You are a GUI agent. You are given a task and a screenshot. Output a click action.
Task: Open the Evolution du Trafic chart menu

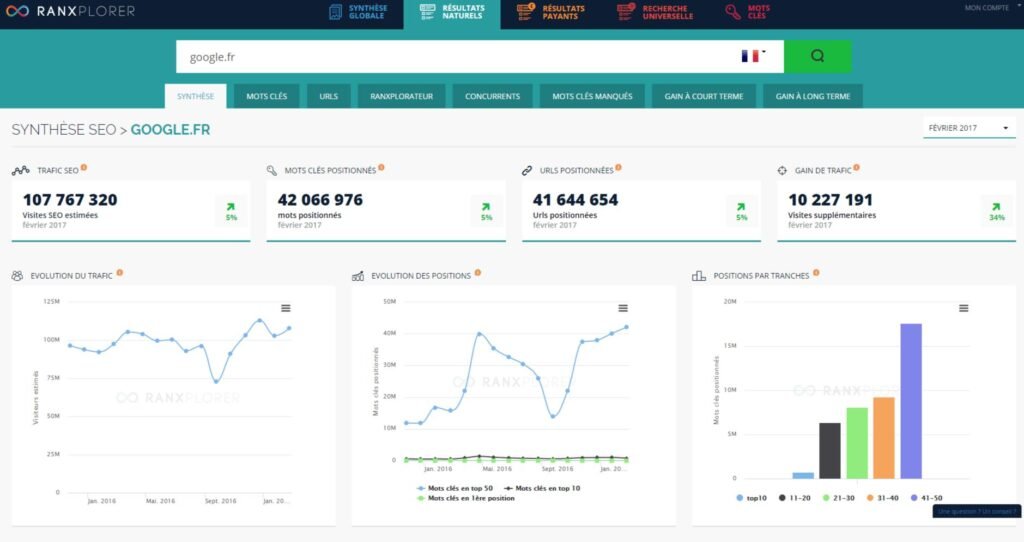285,308
